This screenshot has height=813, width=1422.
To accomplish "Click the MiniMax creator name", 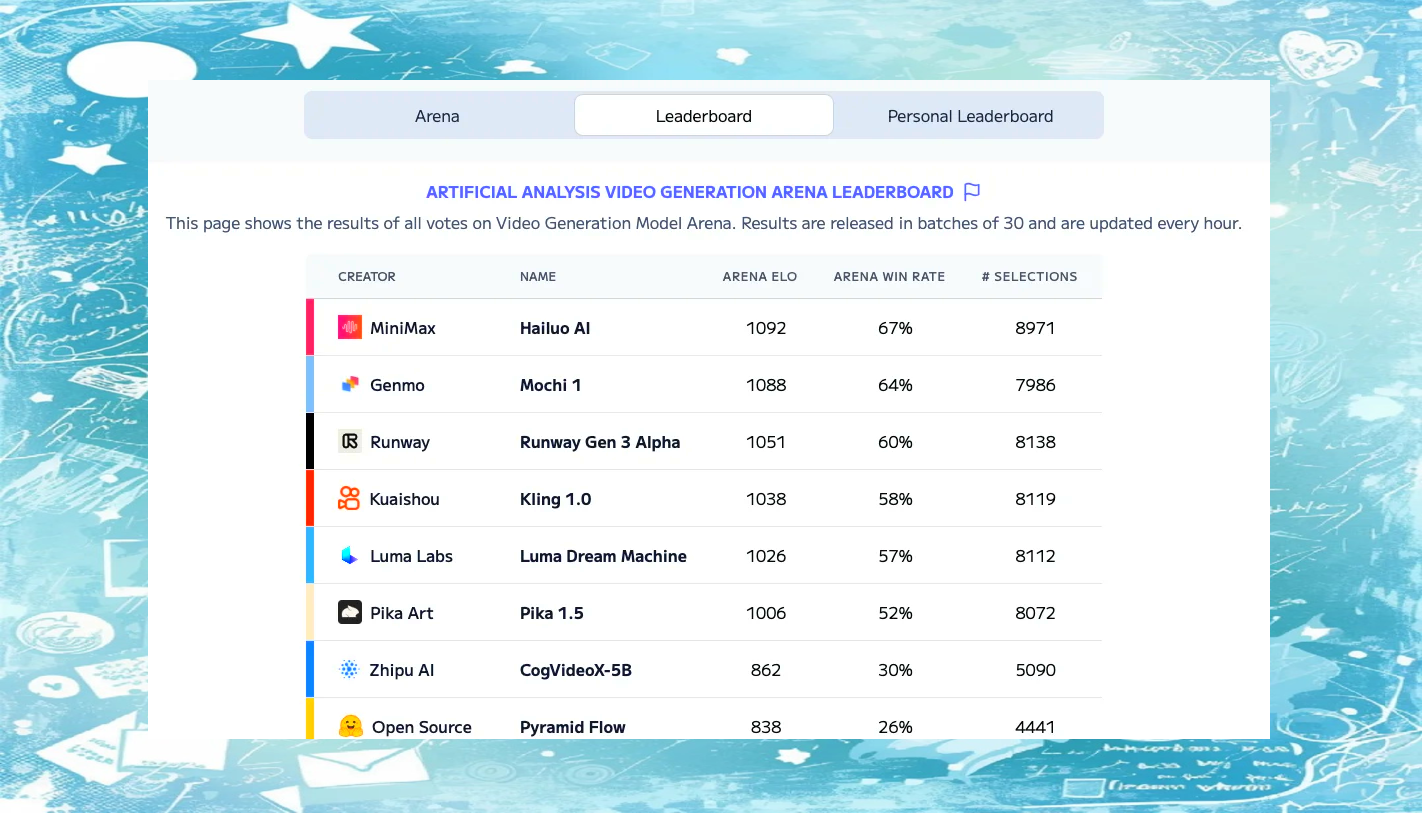I will coord(403,328).
